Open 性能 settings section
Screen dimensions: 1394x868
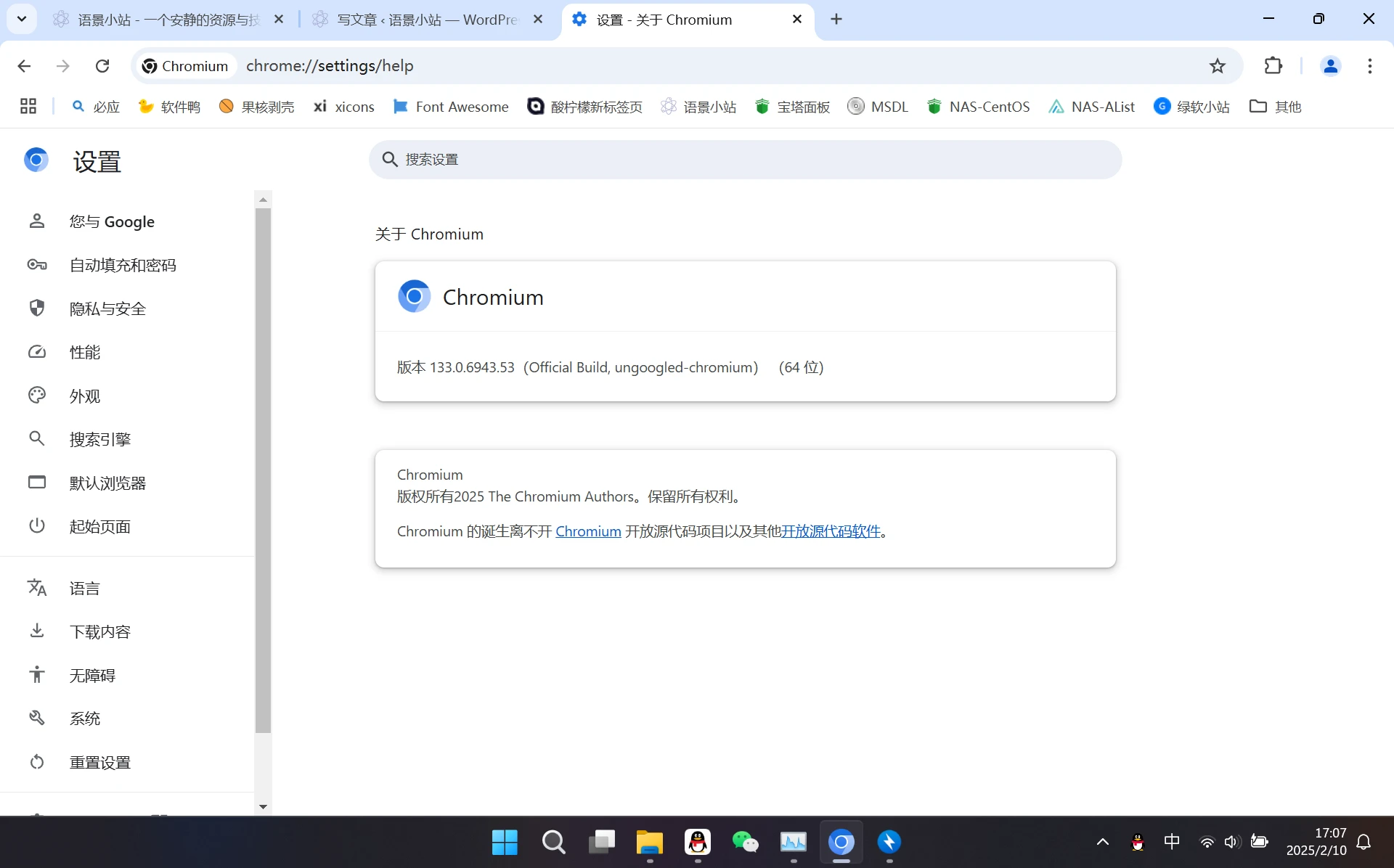(127, 353)
